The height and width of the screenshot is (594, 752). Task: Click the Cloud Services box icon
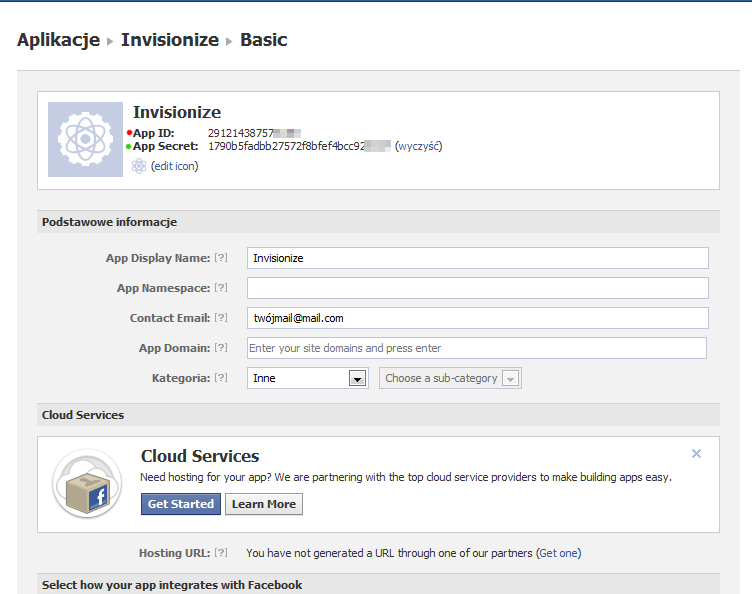click(x=87, y=484)
